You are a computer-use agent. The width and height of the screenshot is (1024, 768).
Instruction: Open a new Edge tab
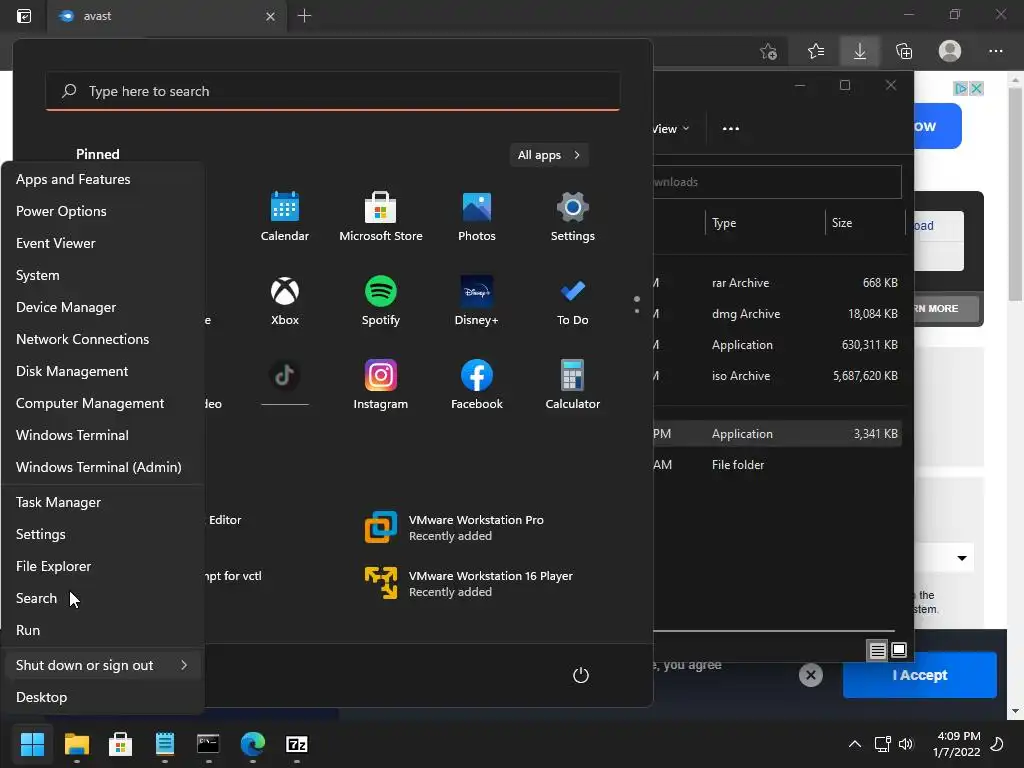pyautogui.click(x=304, y=16)
